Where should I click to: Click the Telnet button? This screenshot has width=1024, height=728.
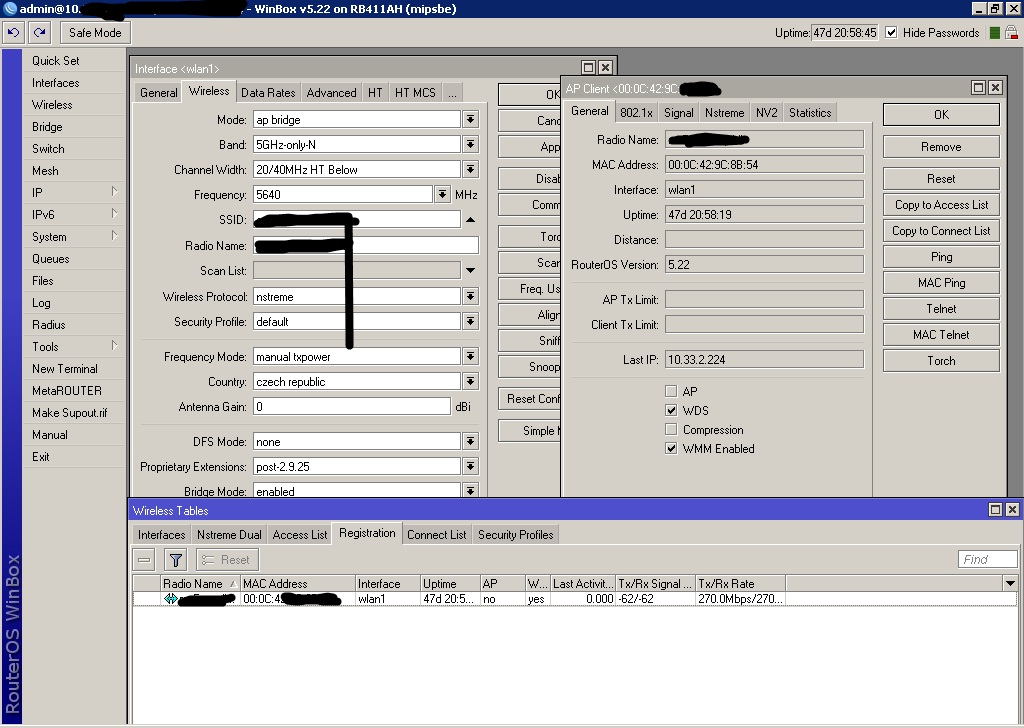(x=941, y=309)
